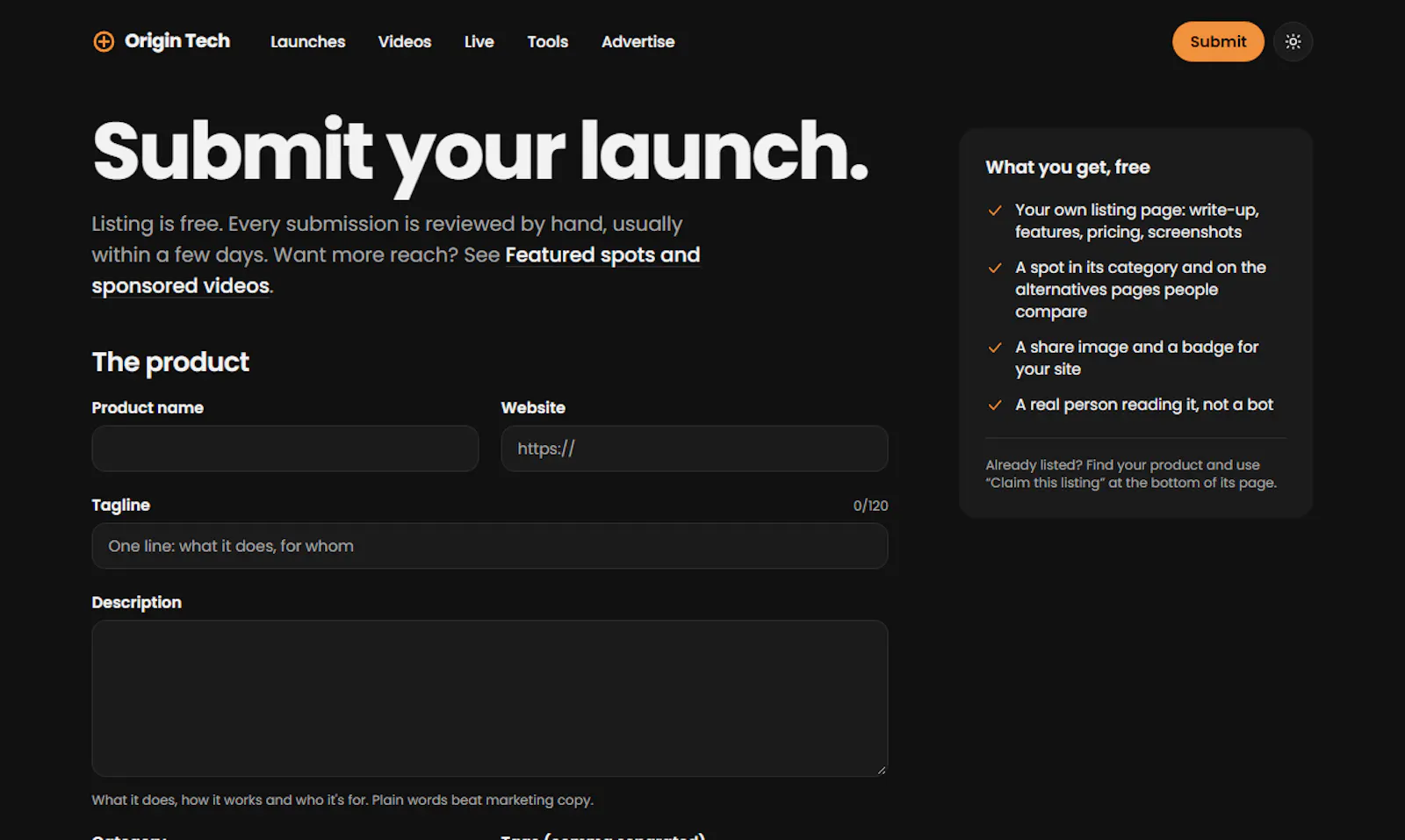This screenshot has height=840, width=1405.
Task: Click inside the Description text area
Action: tap(490, 699)
